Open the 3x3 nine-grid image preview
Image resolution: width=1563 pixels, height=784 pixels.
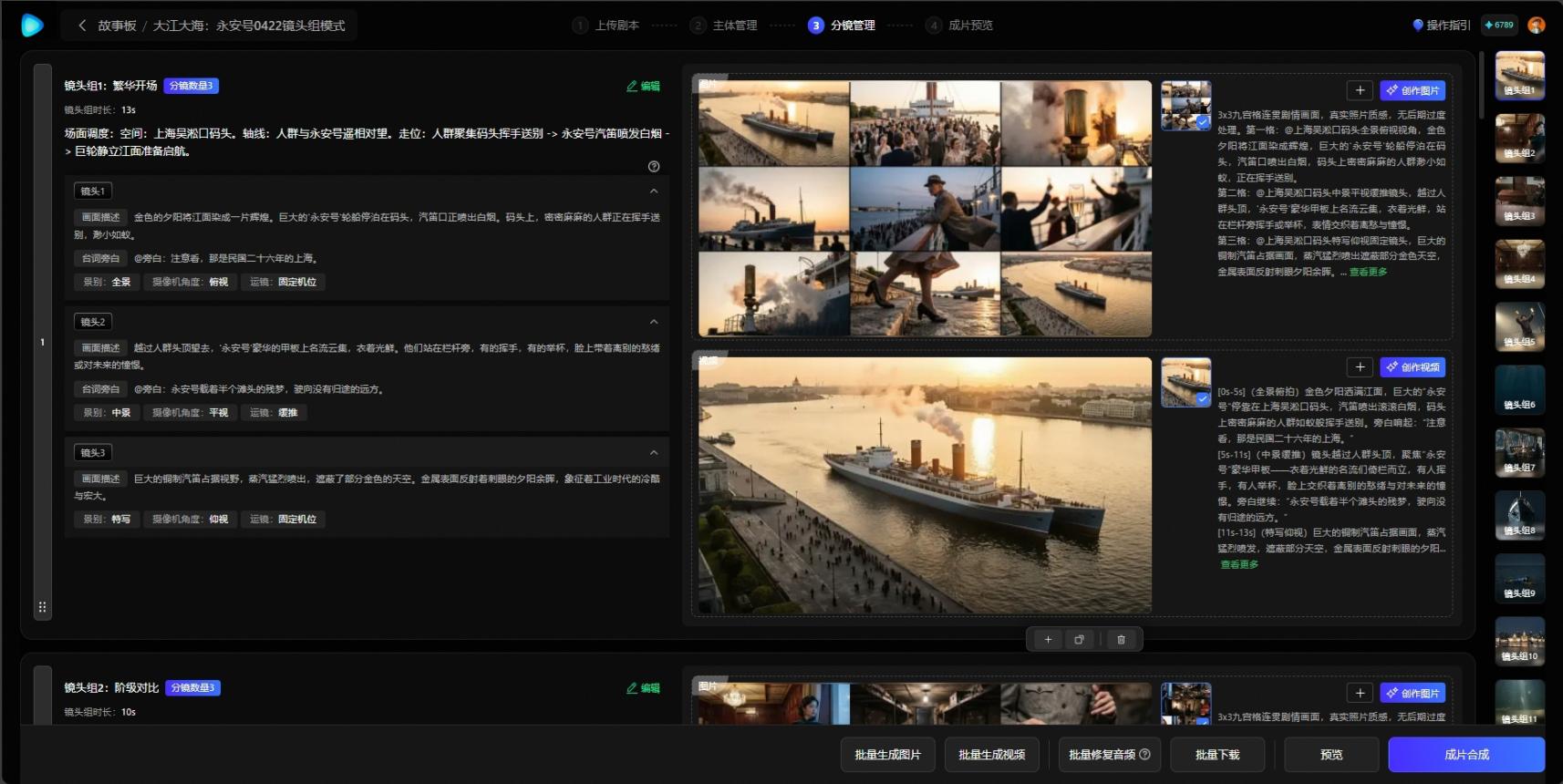click(x=925, y=208)
